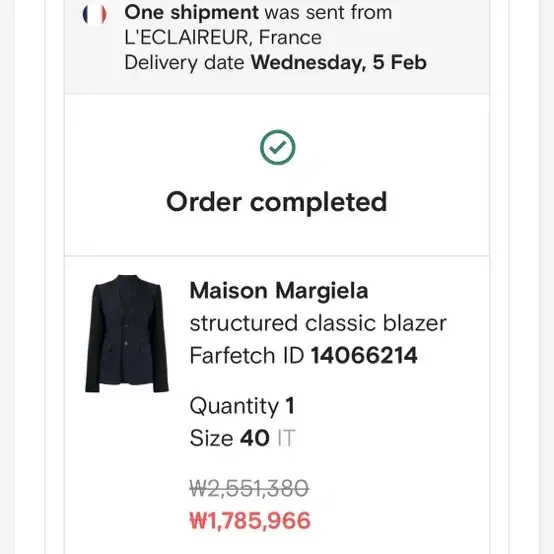Click the One shipment label
The height and width of the screenshot is (554, 554).
coord(191,12)
